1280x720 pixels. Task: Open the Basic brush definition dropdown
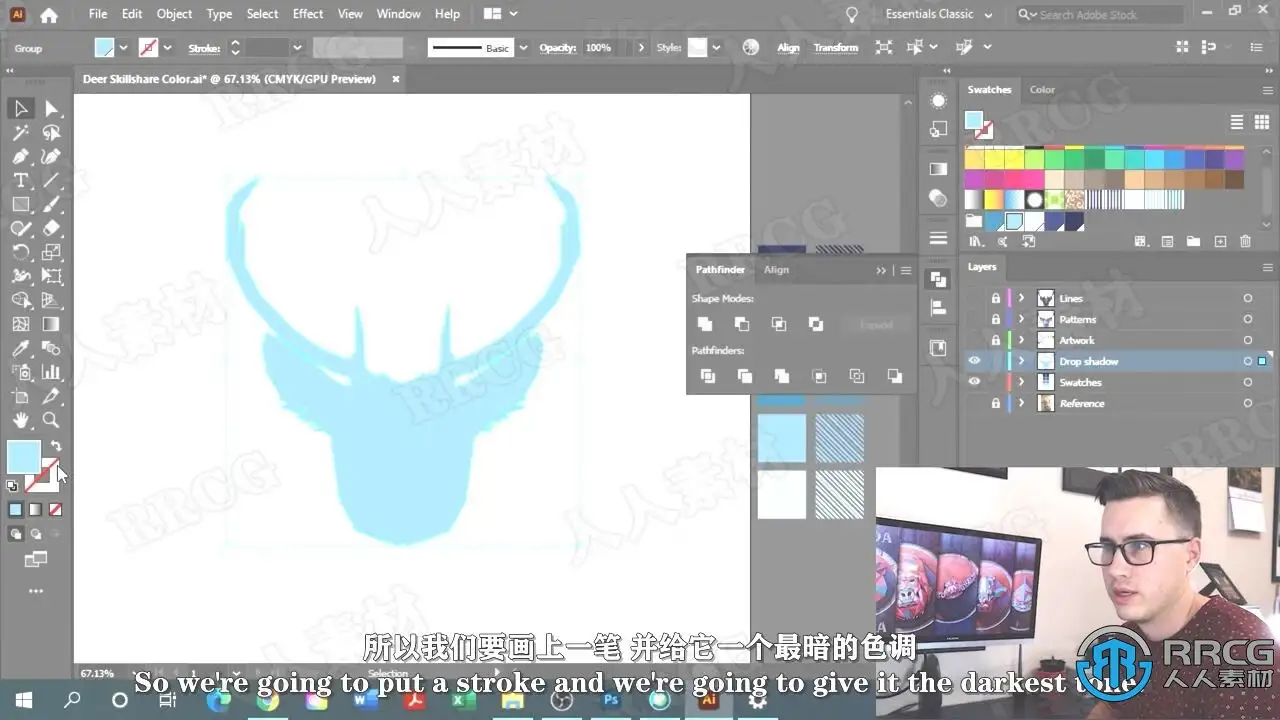523,48
